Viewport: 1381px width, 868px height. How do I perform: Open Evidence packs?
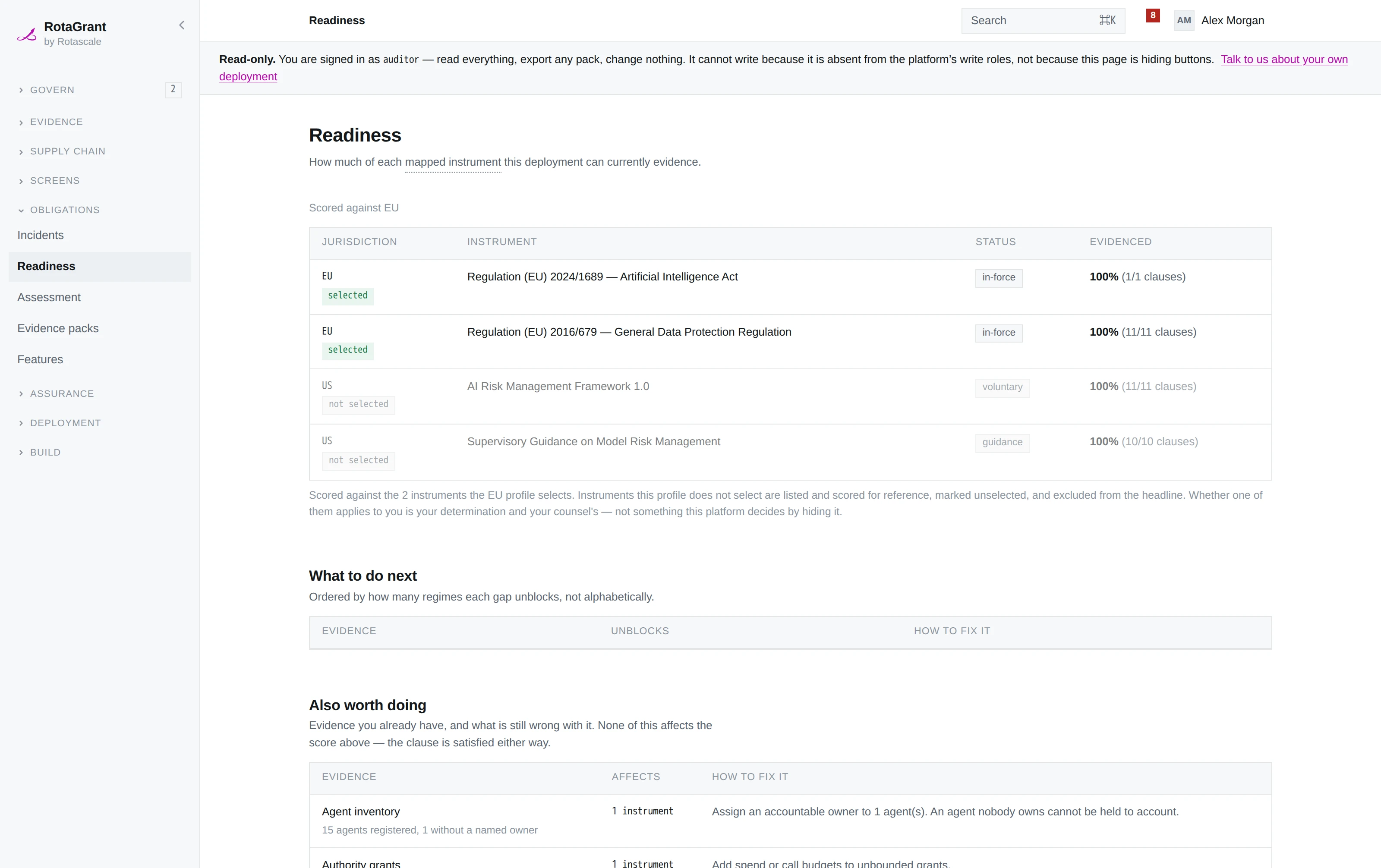[x=100, y=328]
